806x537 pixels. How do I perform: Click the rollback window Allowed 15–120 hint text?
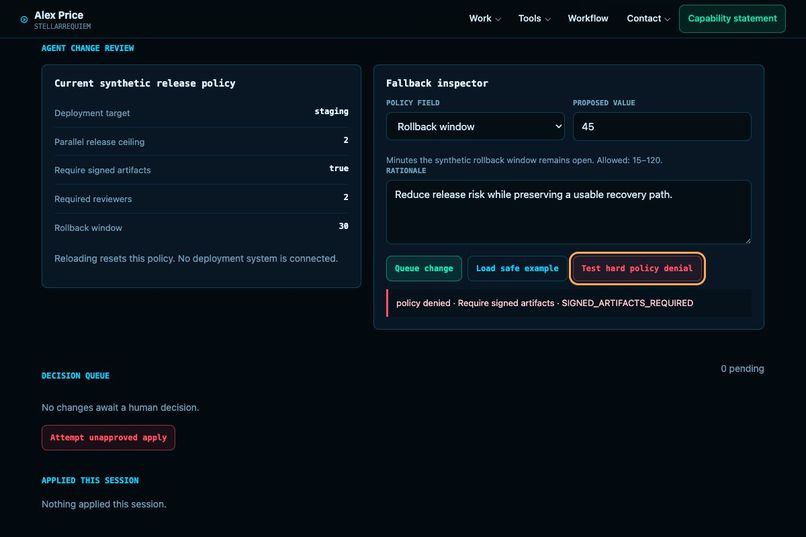pos(524,160)
